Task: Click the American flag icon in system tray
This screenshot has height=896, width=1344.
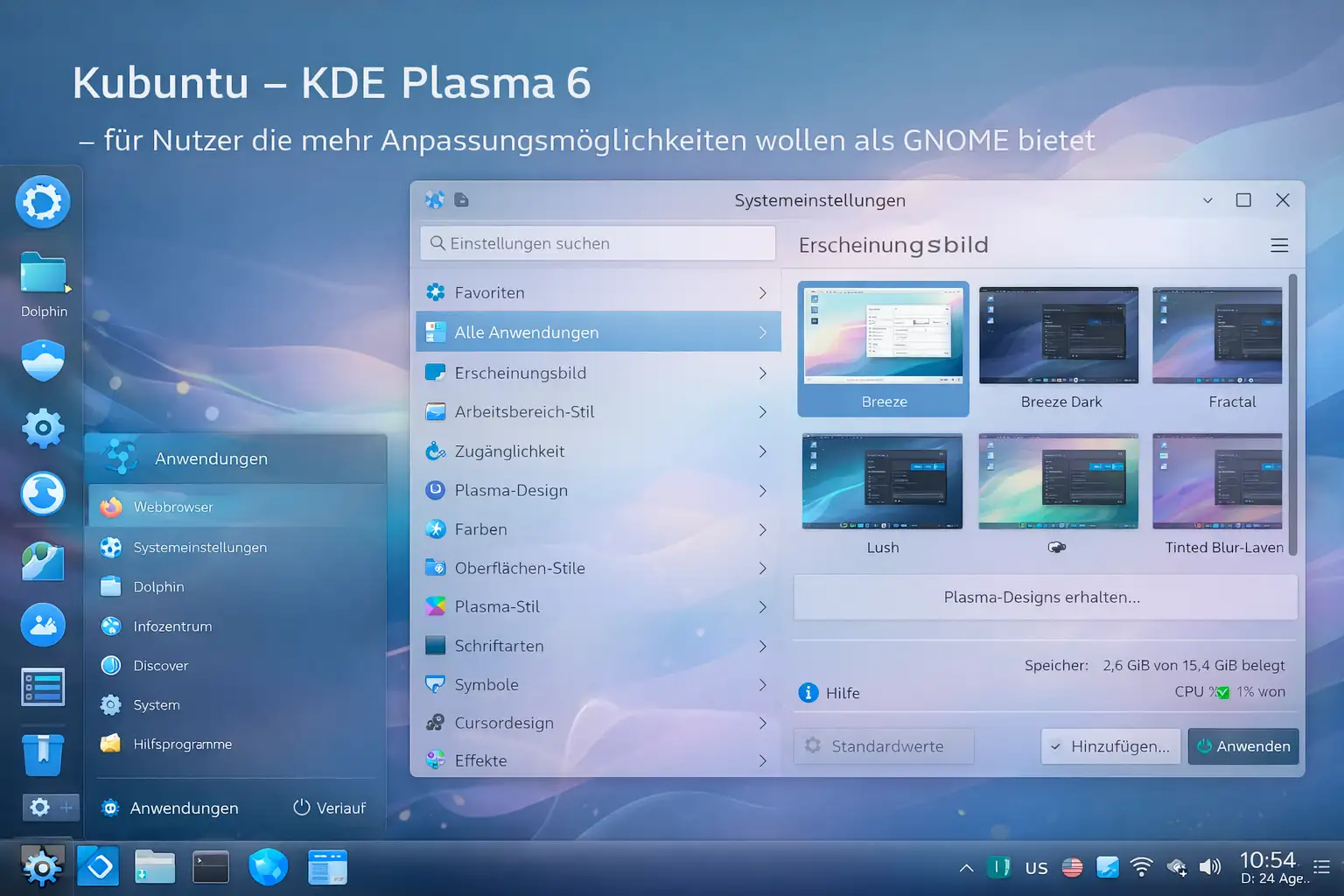Action: click(1073, 866)
